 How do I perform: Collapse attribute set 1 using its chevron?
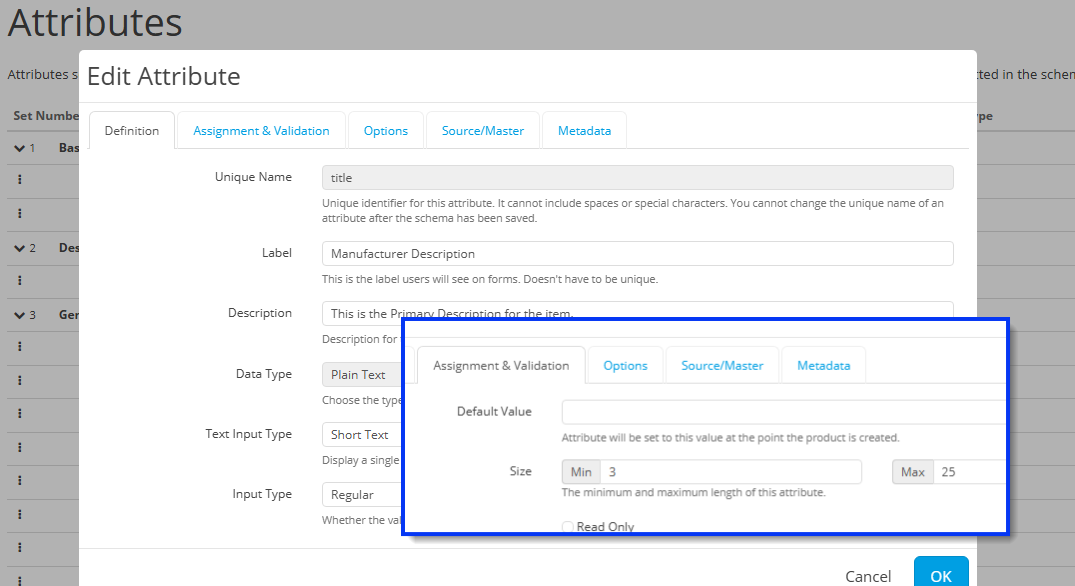19,148
